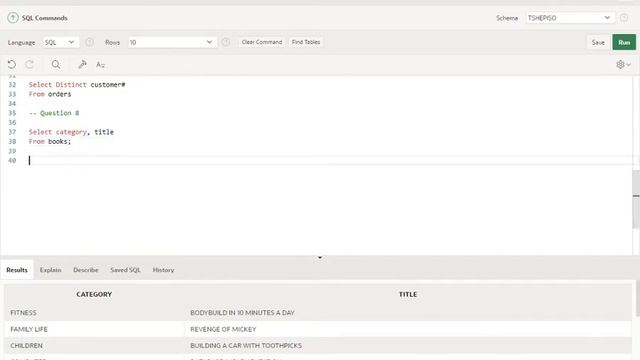Image resolution: width=640 pixels, height=360 pixels.
Task: Switch to the Explain tab
Action: 51,270
